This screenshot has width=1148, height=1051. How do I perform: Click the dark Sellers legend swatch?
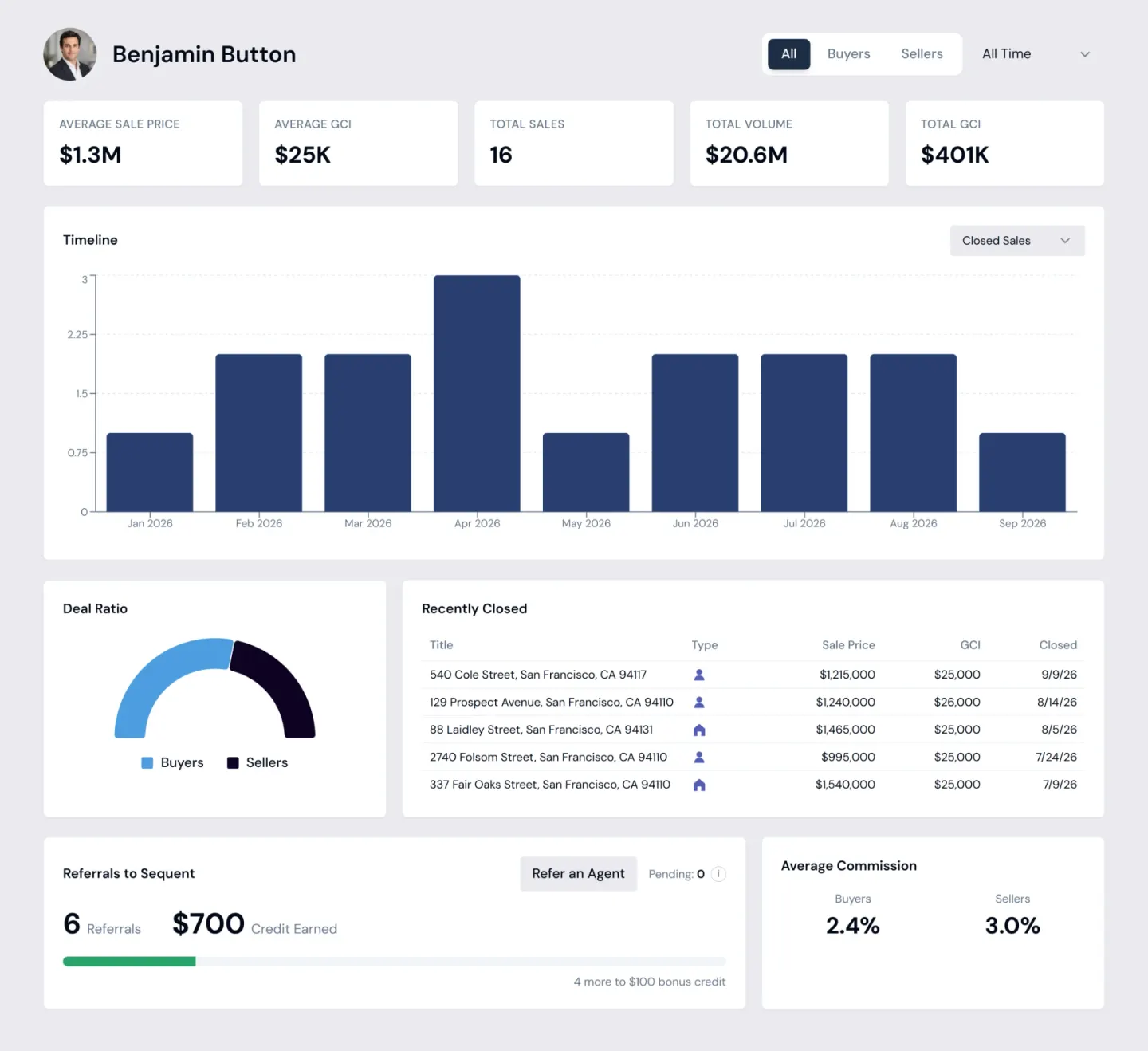click(233, 763)
